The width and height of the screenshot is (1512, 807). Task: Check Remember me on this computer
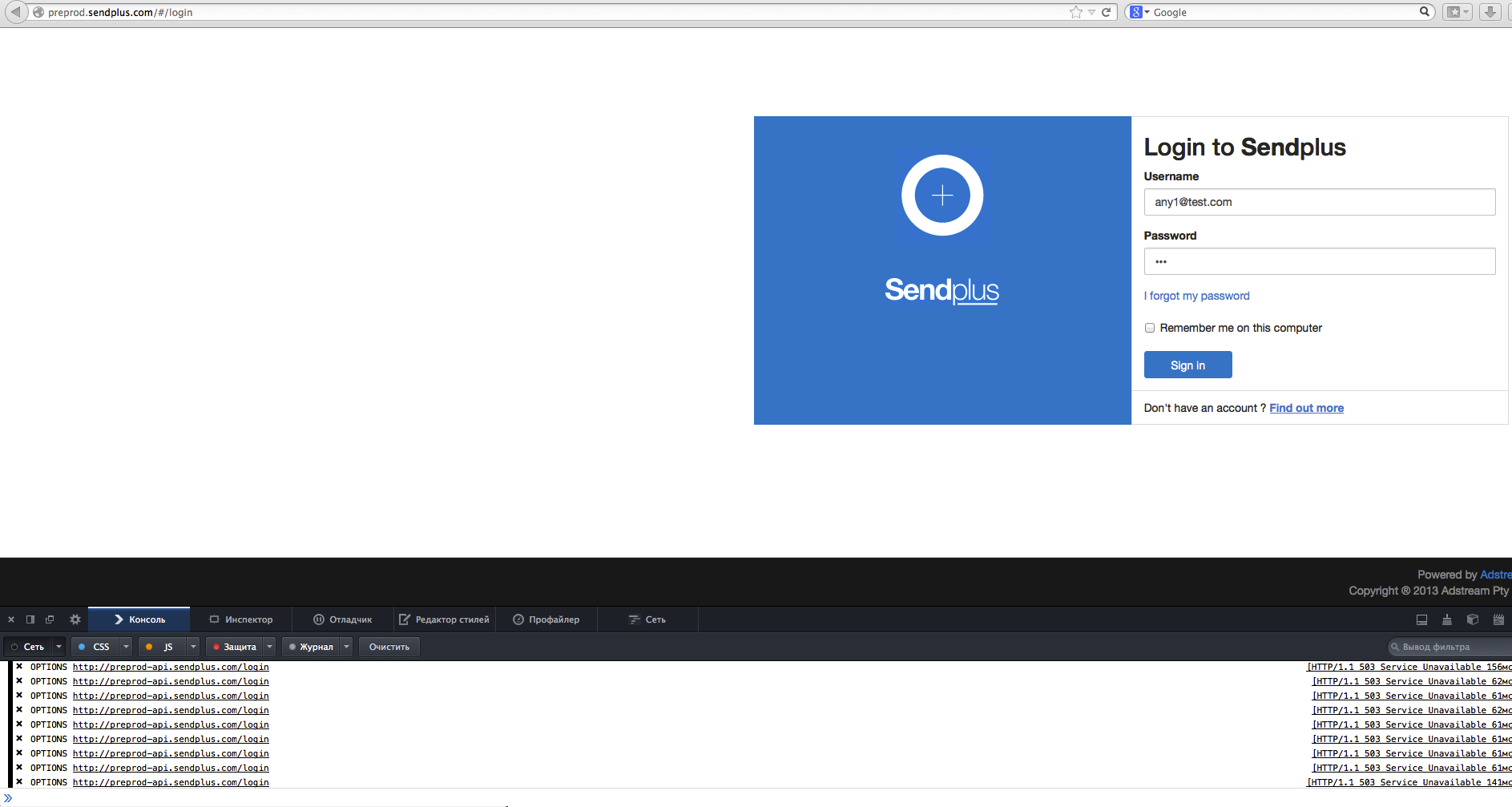tap(1150, 328)
